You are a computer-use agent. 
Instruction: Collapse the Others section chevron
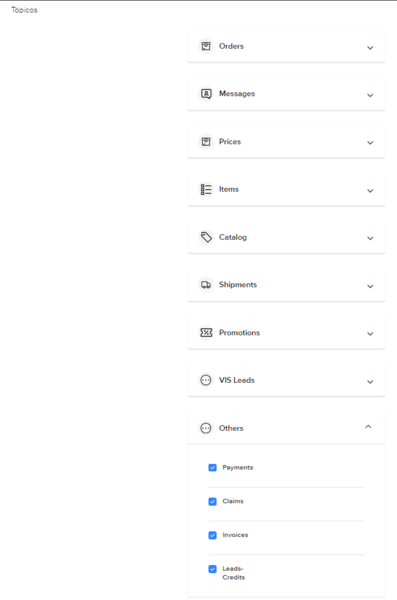coord(368,427)
